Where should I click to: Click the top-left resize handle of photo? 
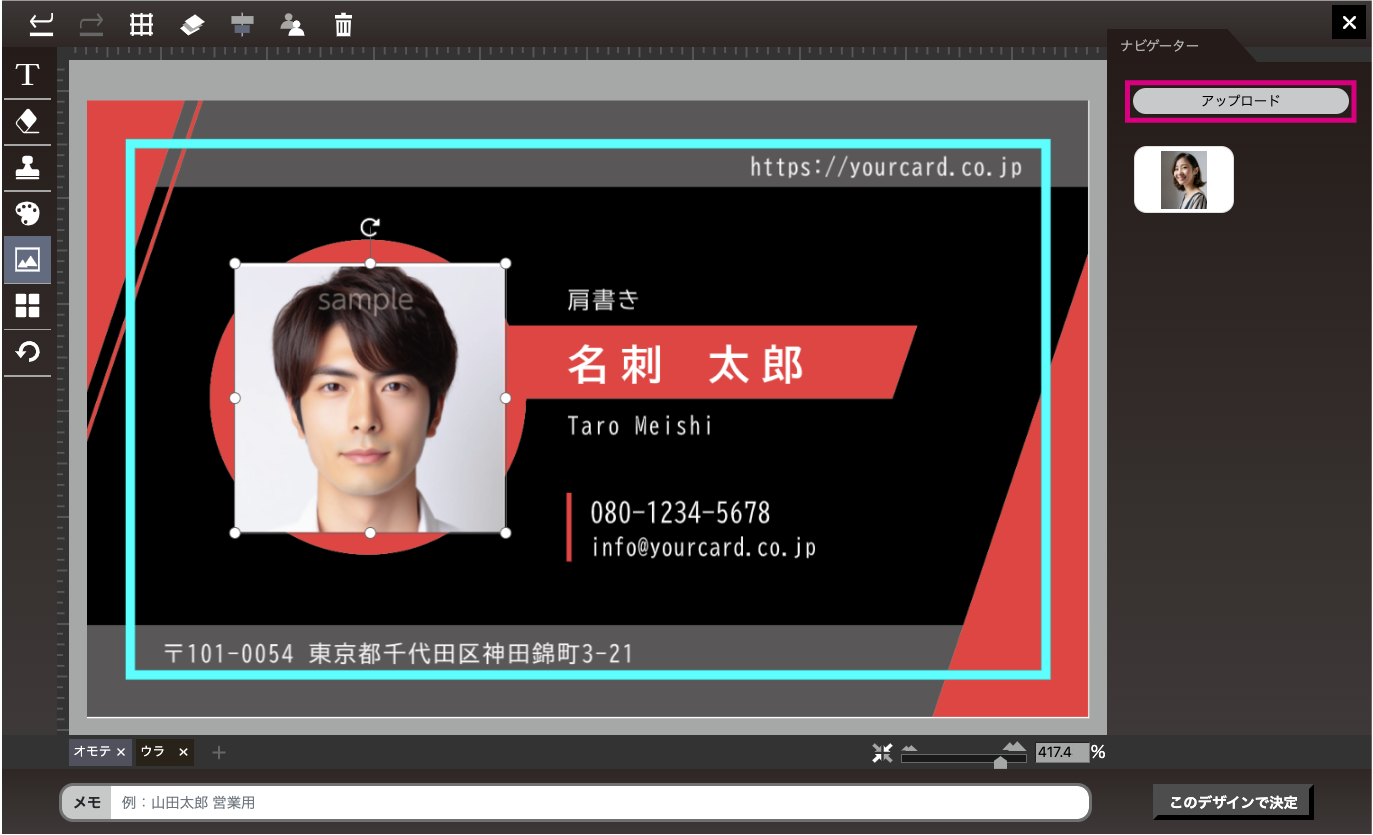point(236,263)
